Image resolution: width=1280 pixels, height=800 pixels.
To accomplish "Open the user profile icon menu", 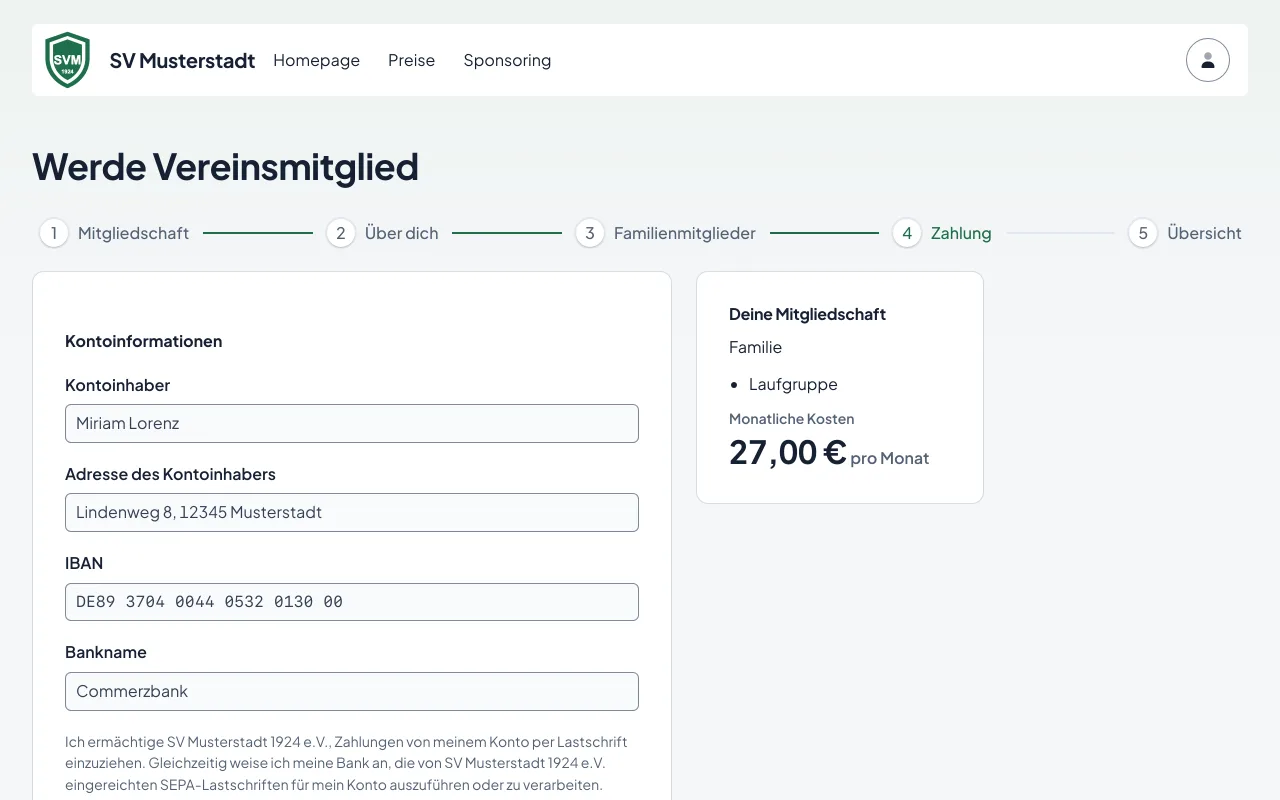I will pyautogui.click(x=1208, y=60).
